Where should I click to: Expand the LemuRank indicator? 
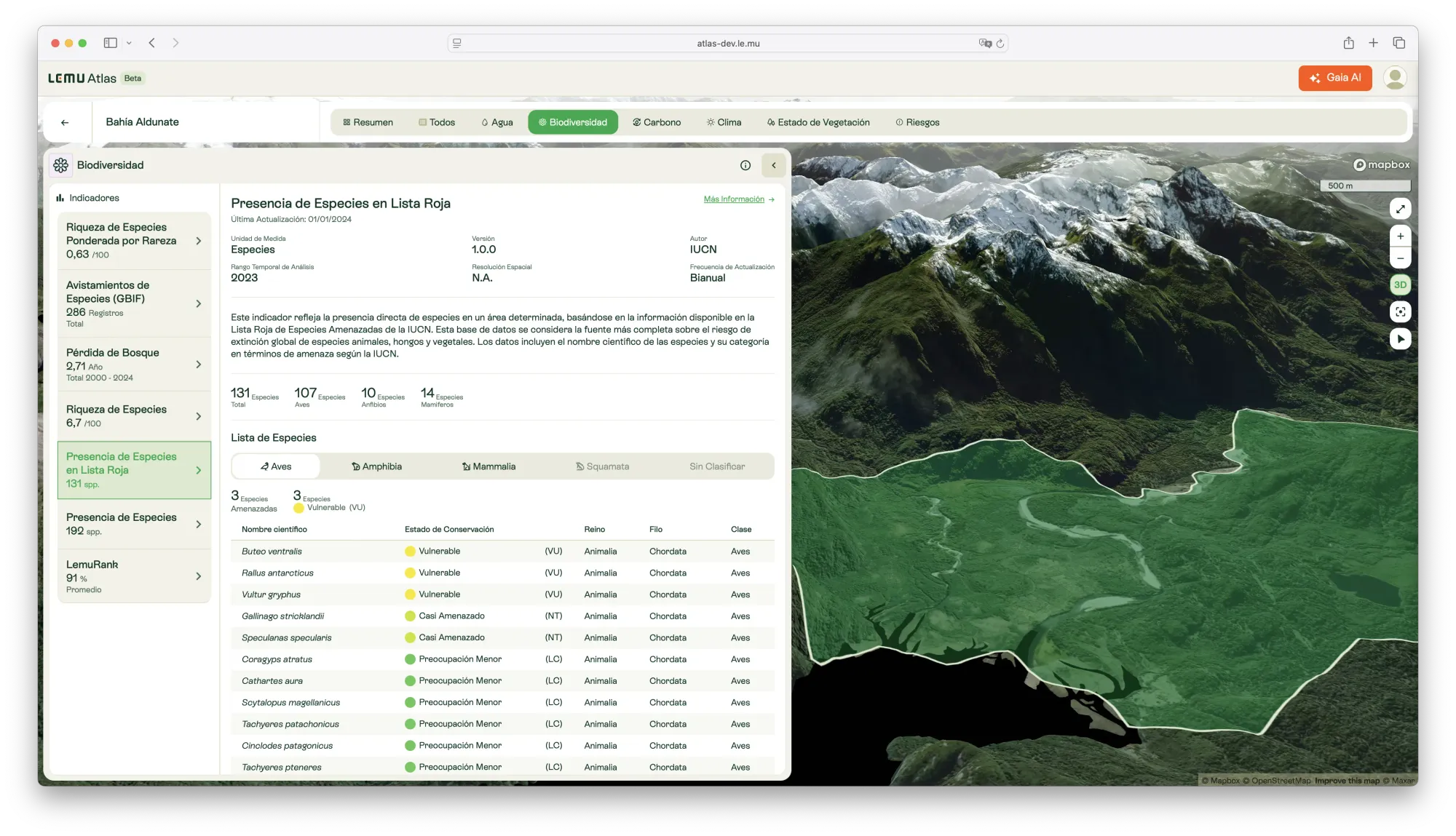(134, 576)
